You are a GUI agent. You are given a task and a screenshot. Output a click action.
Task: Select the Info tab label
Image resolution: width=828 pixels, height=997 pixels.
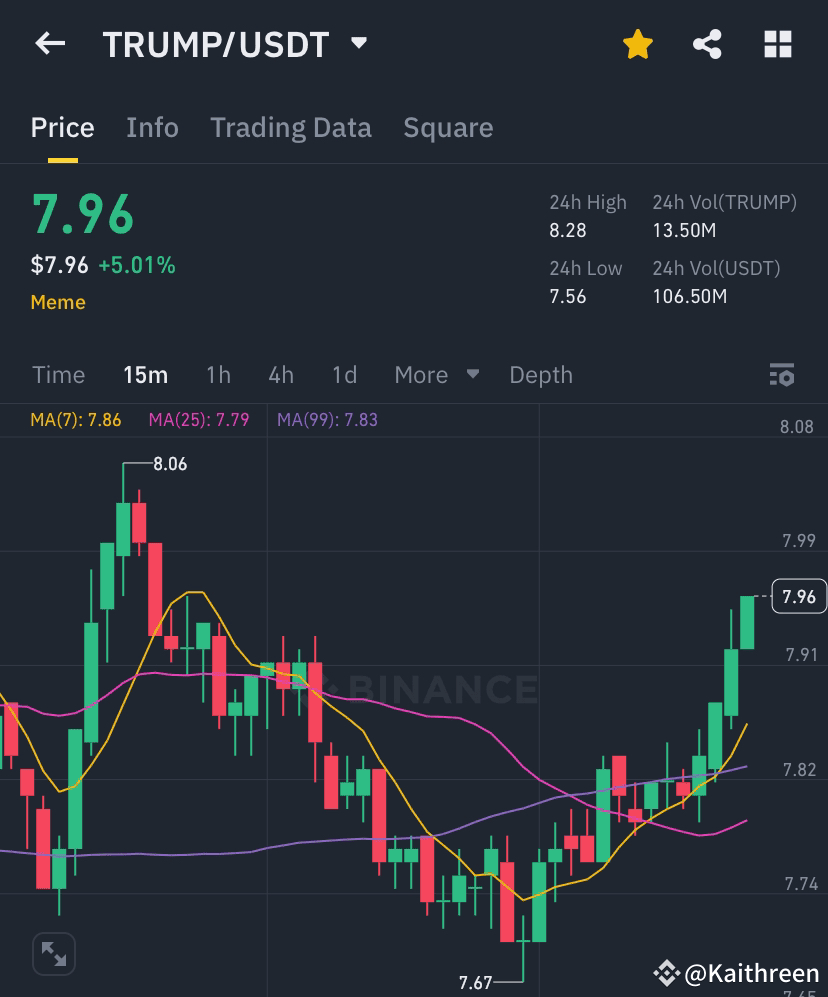pyautogui.click(x=152, y=127)
